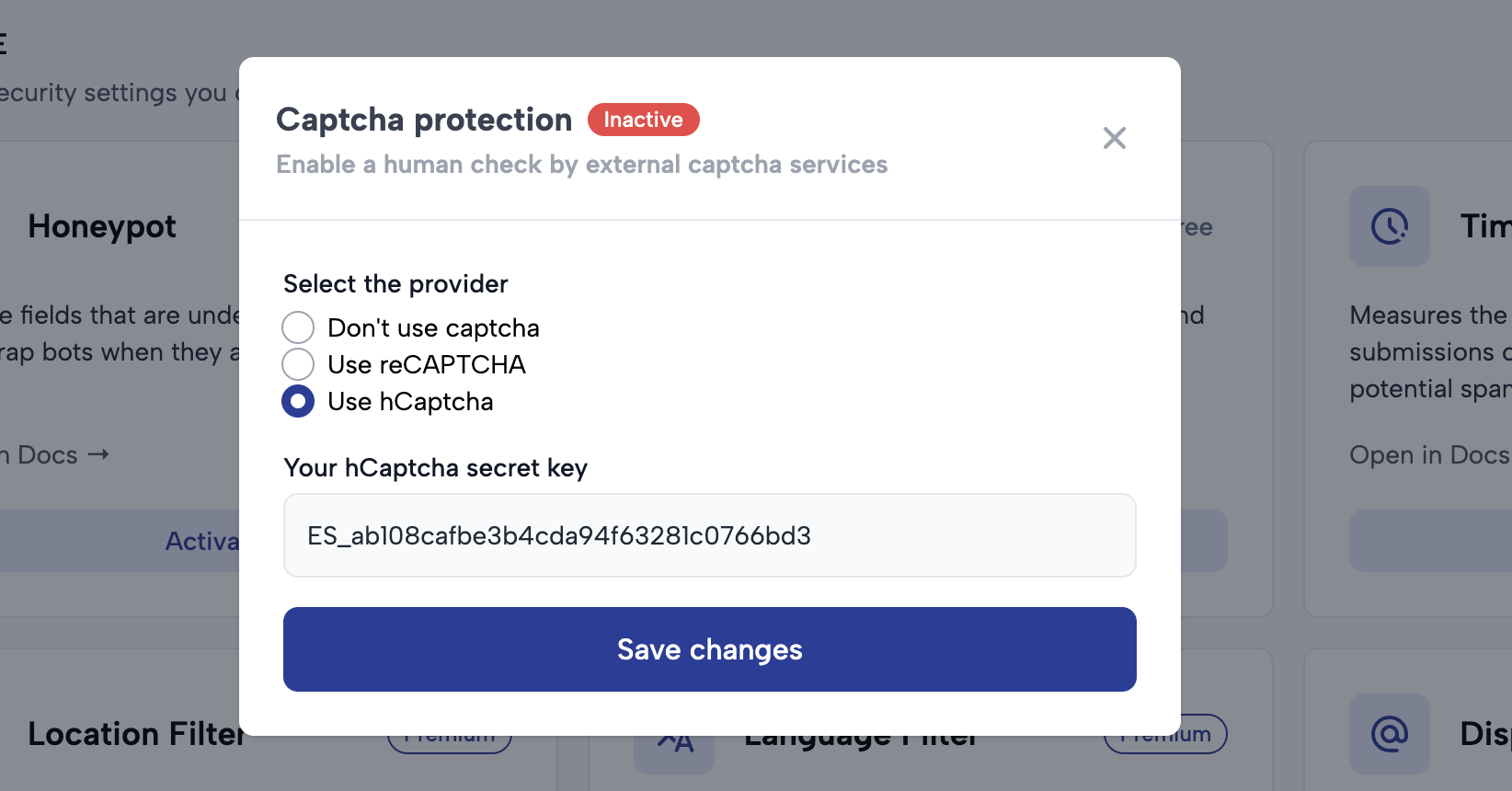
Task: Dismiss the Captcha protection dialog
Action: click(1114, 138)
